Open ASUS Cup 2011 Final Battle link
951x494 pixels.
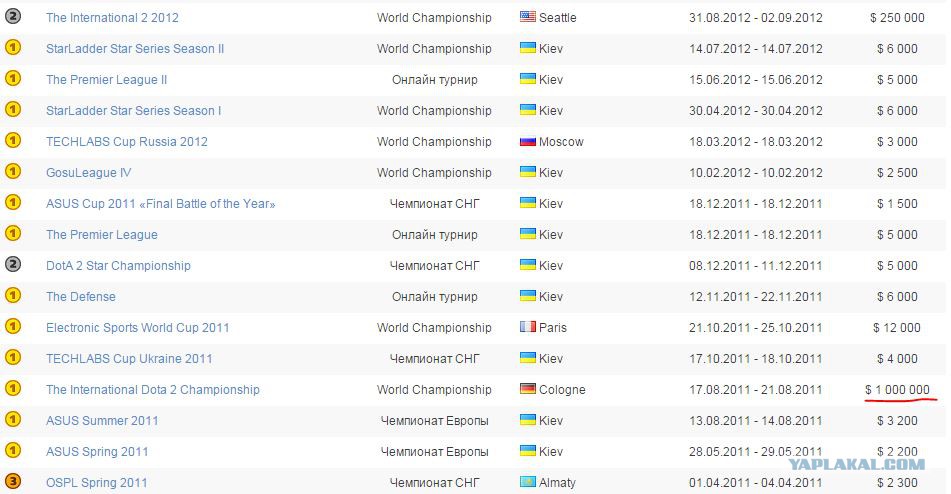[x=161, y=204]
